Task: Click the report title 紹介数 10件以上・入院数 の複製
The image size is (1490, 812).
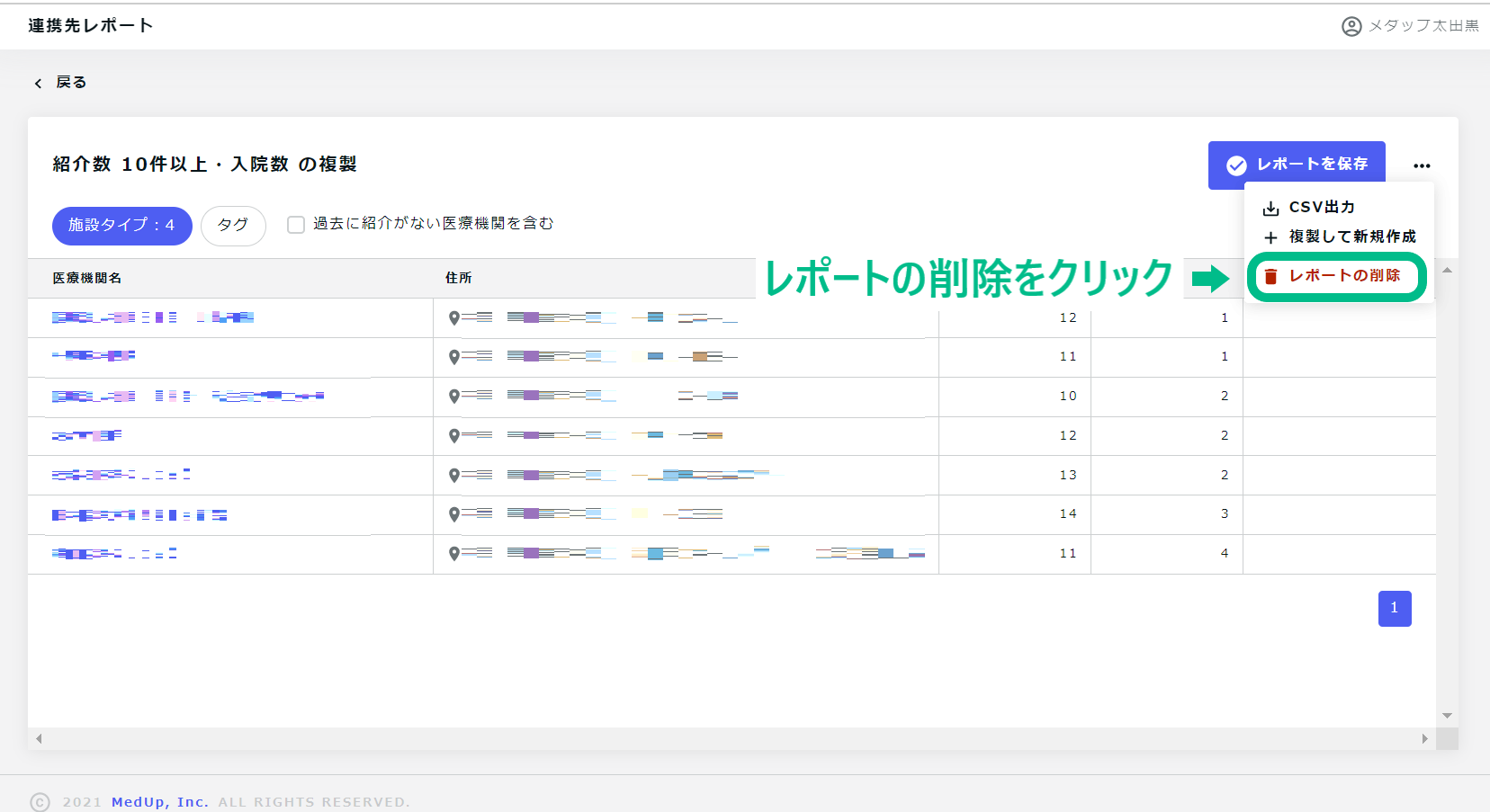Action: coord(205,164)
